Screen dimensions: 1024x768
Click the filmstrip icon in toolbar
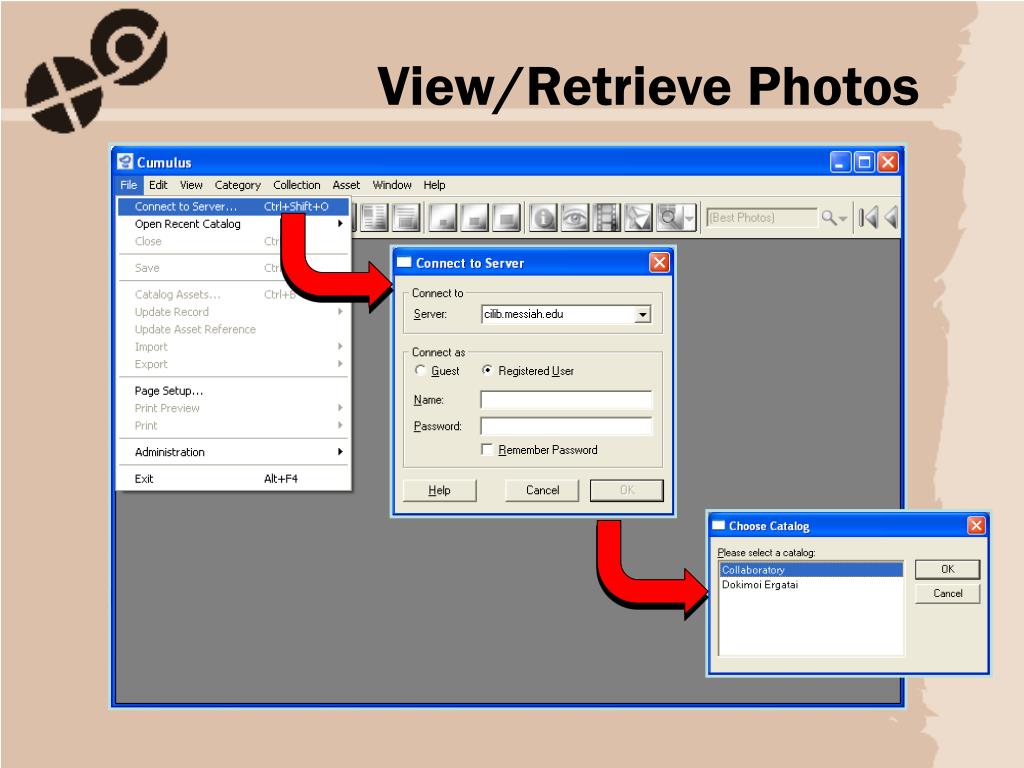(607, 217)
